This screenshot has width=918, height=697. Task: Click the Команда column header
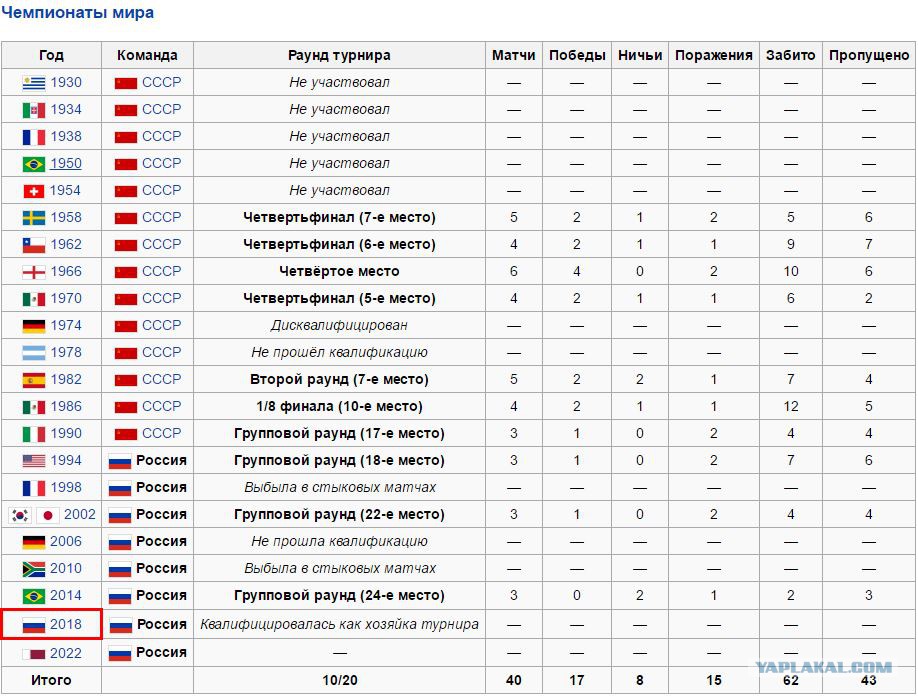click(x=147, y=55)
